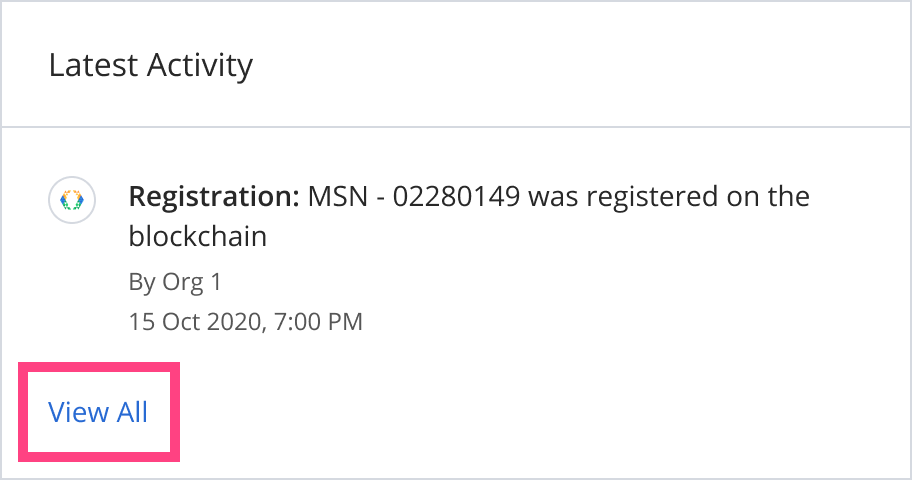Screen dimensions: 912x480
Task: Open the View All link
Action: point(98,412)
